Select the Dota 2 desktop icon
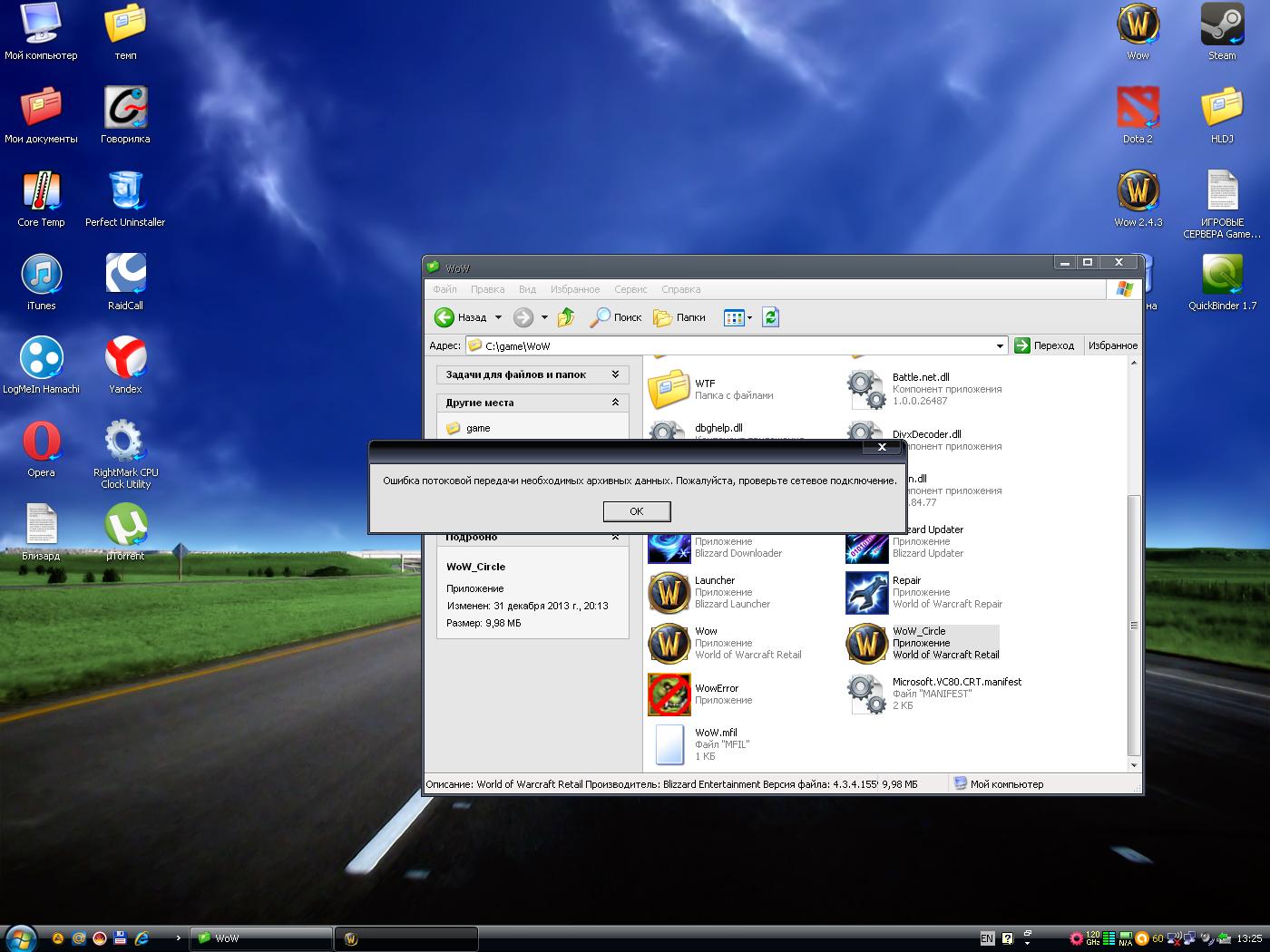Screen dimensions: 1270x952 1138,115
